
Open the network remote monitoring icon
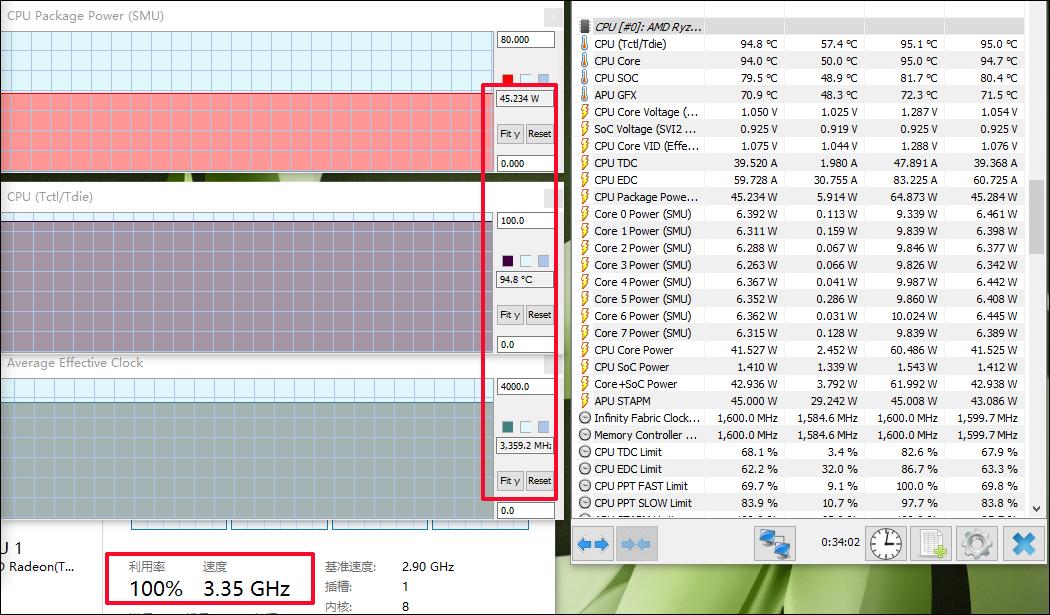coord(775,543)
